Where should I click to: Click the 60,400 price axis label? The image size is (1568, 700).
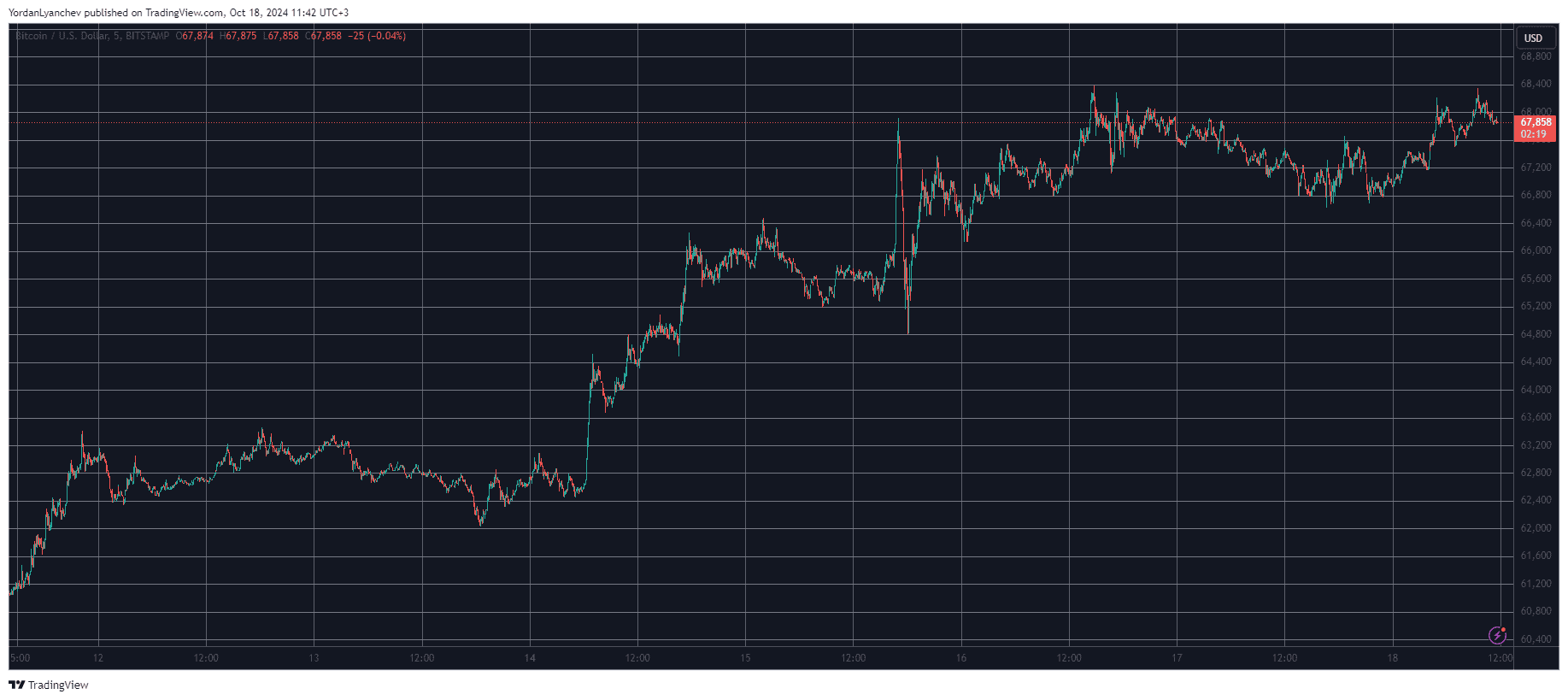click(1536, 639)
